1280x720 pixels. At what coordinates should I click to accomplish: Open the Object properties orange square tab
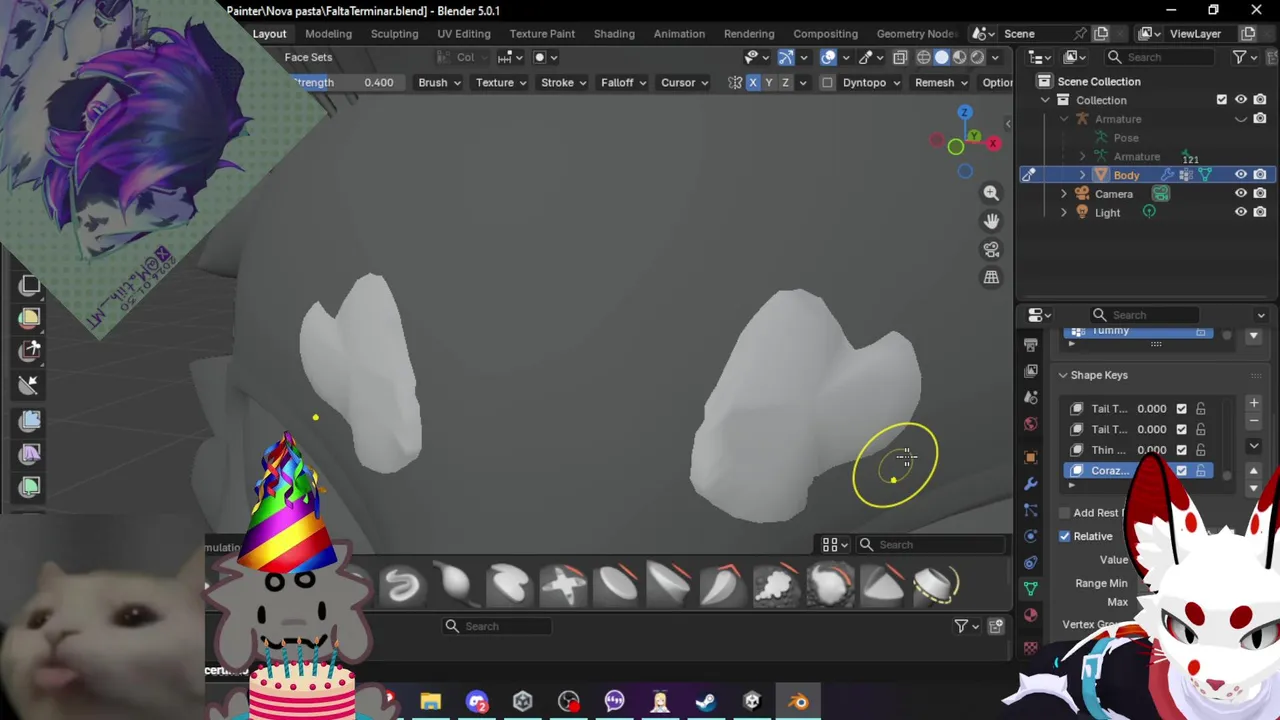pyautogui.click(x=1031, y=457)
